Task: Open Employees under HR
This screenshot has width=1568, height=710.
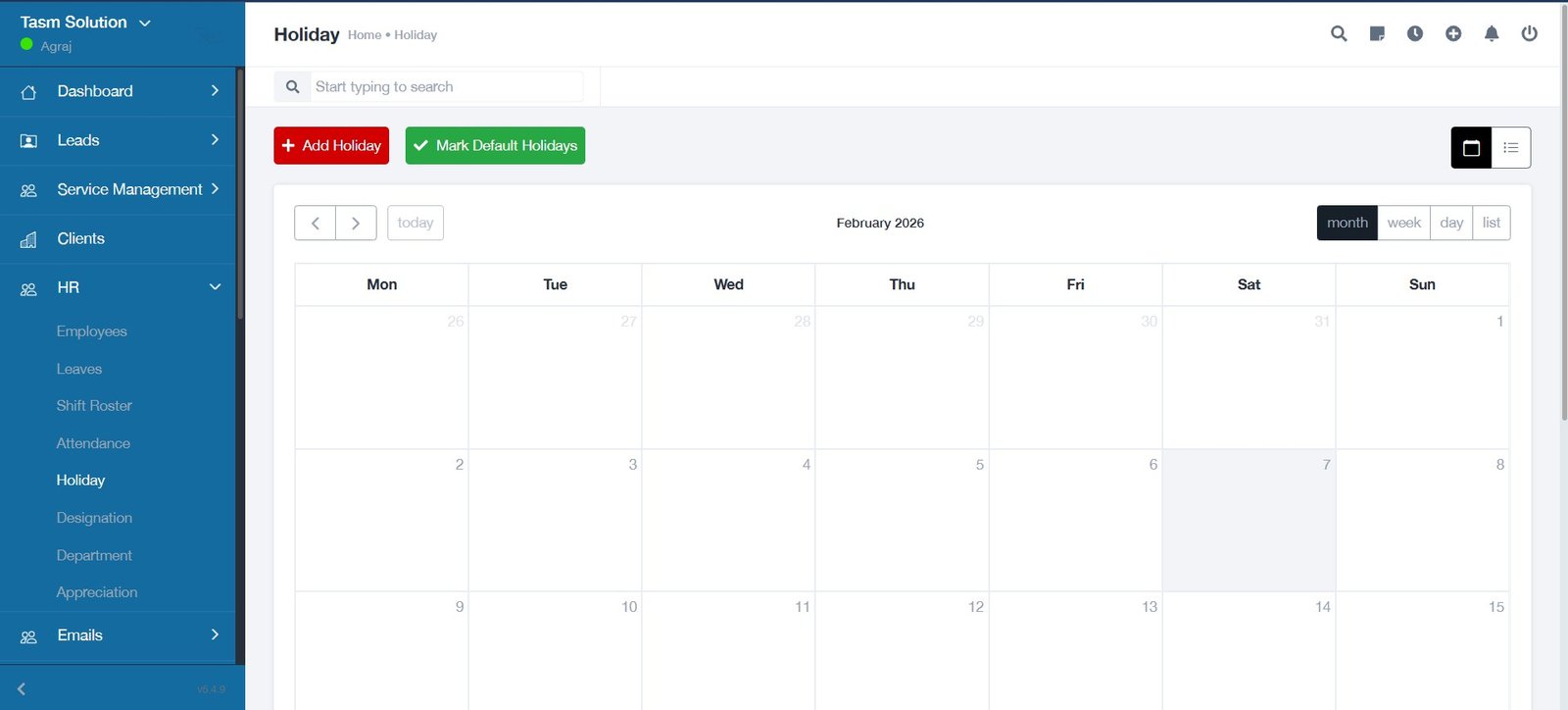Action: pos(91,331)
